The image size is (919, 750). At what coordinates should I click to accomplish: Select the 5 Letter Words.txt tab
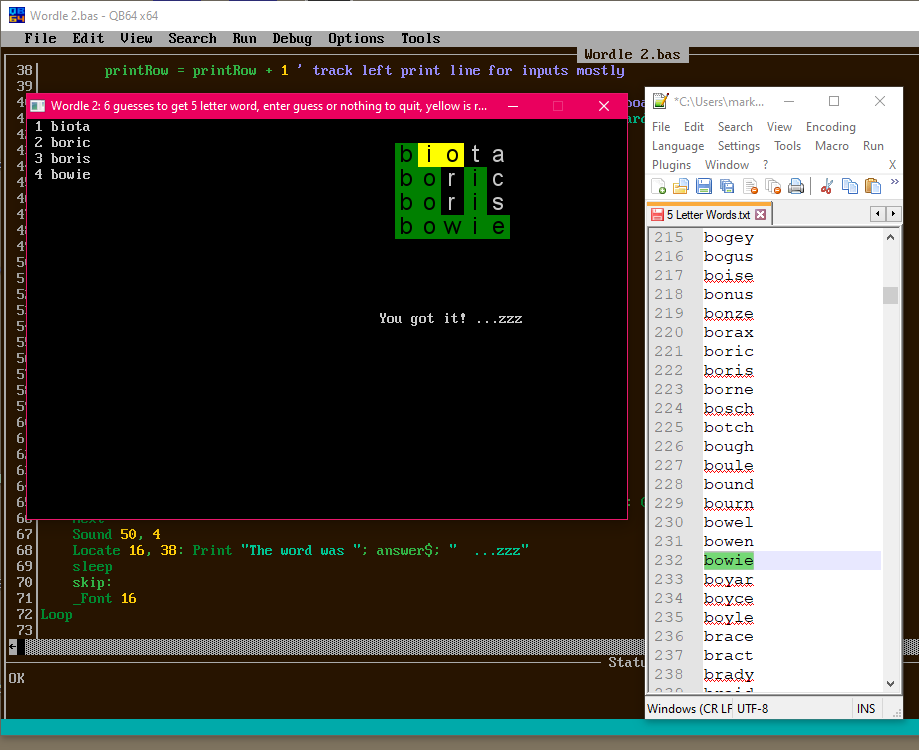pyautogui.click(x=708, y=214)
